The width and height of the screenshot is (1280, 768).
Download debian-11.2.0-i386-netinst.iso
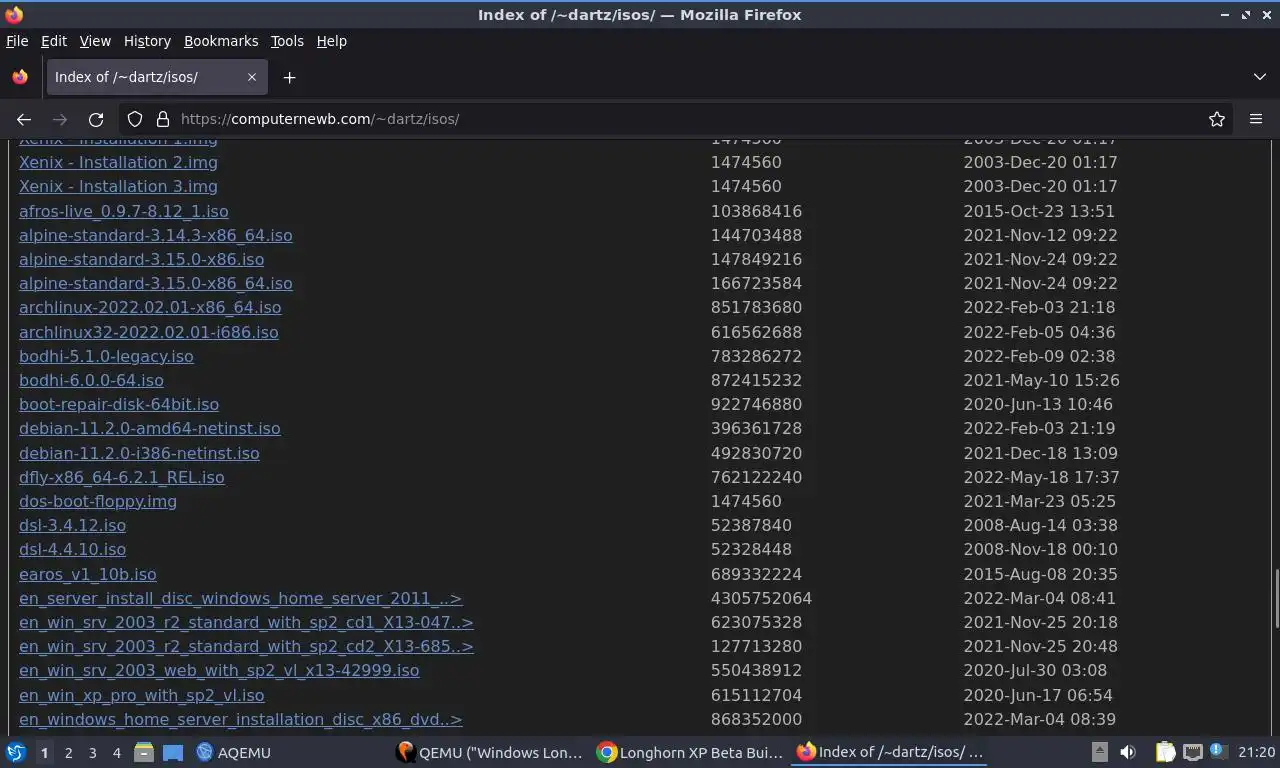pos(139,453)
